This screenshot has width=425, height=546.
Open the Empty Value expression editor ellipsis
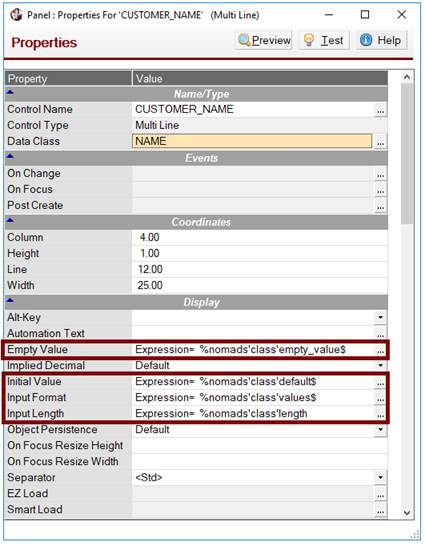tap(380, 350)
